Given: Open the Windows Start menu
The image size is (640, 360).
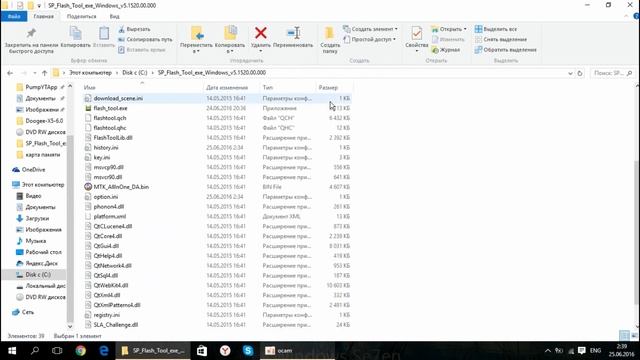Looking at the screenshot, I should coord(12,351).
